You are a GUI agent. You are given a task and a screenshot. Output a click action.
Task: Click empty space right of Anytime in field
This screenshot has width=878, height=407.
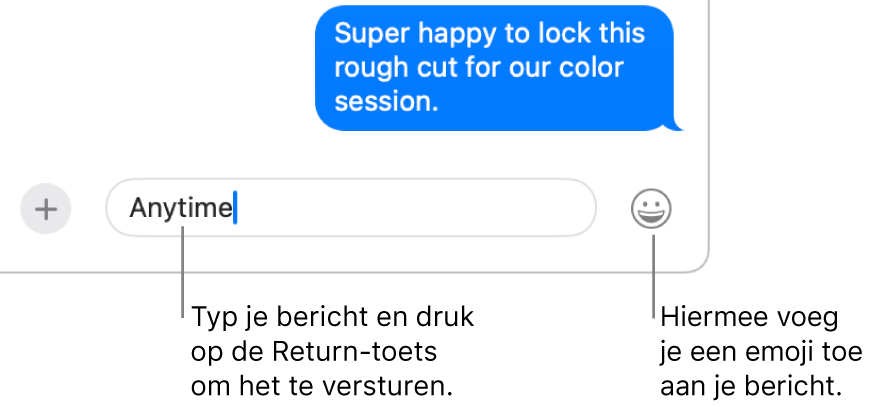click(x=414, y=208)
